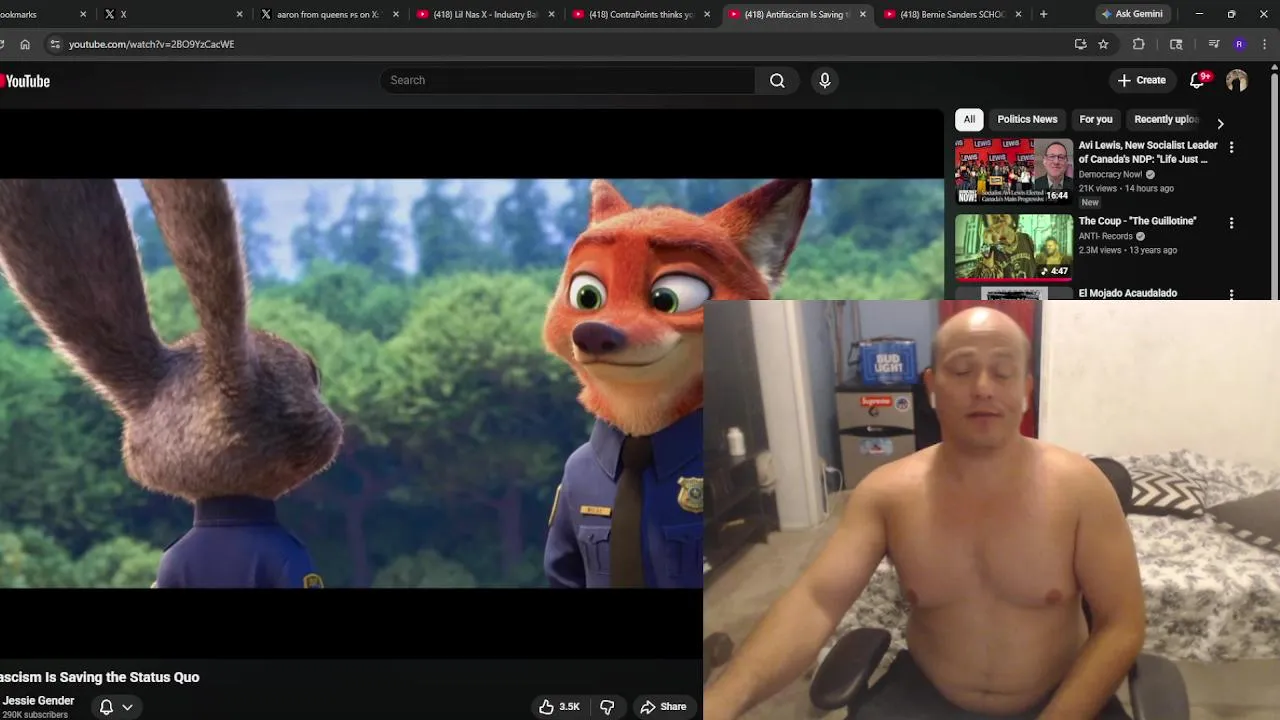
Task: Click video title Saving the Status Quo
Action: pyautogui.click(x=100, y=677)
